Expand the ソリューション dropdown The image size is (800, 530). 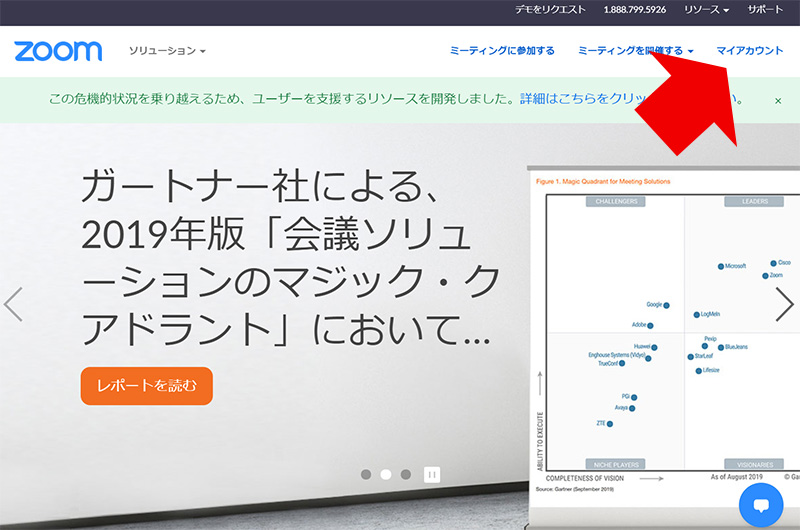tap(167, 51)
